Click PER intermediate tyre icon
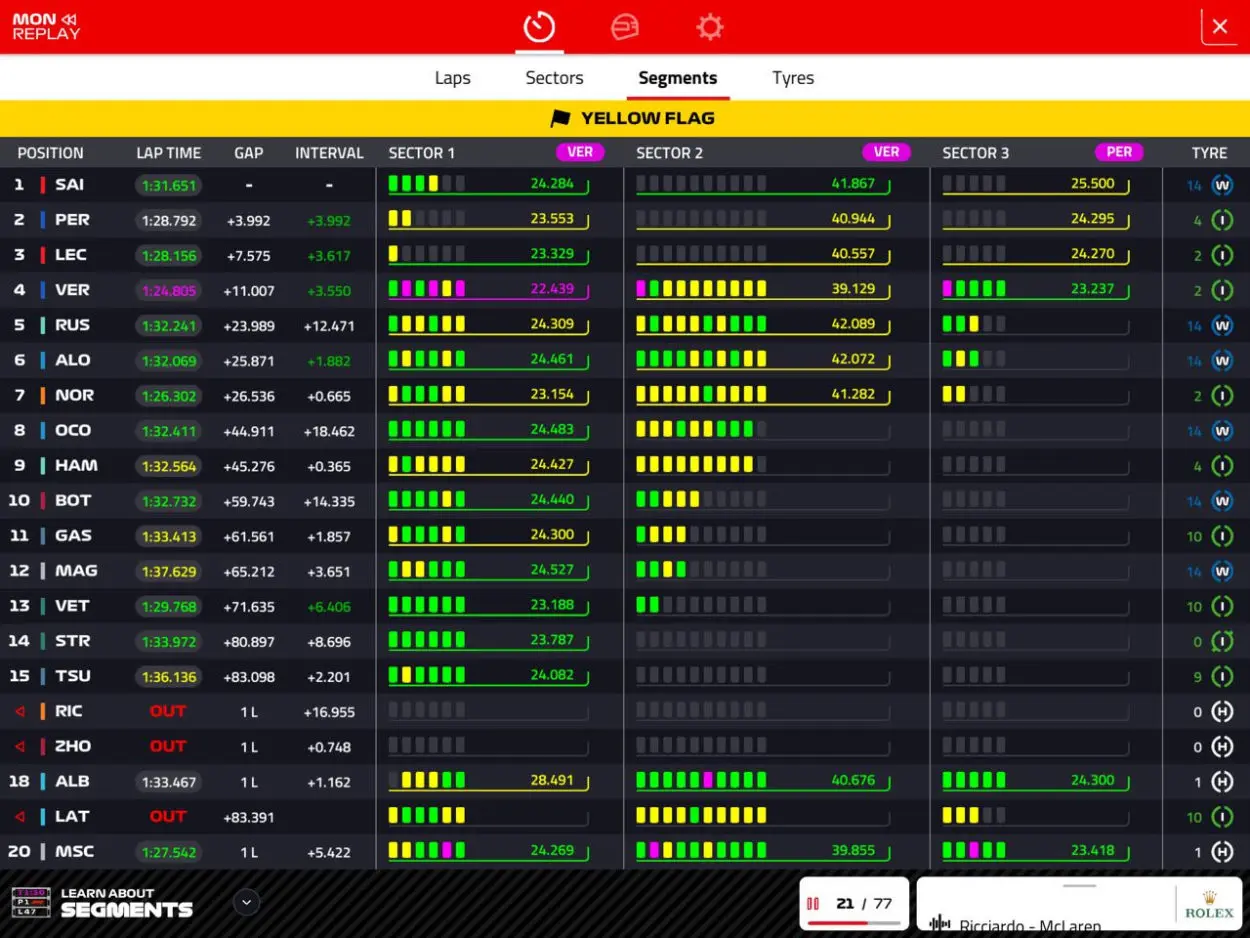Image resolution: width=1250 pixels, height=938 pixels. (x=1222, y=220)
